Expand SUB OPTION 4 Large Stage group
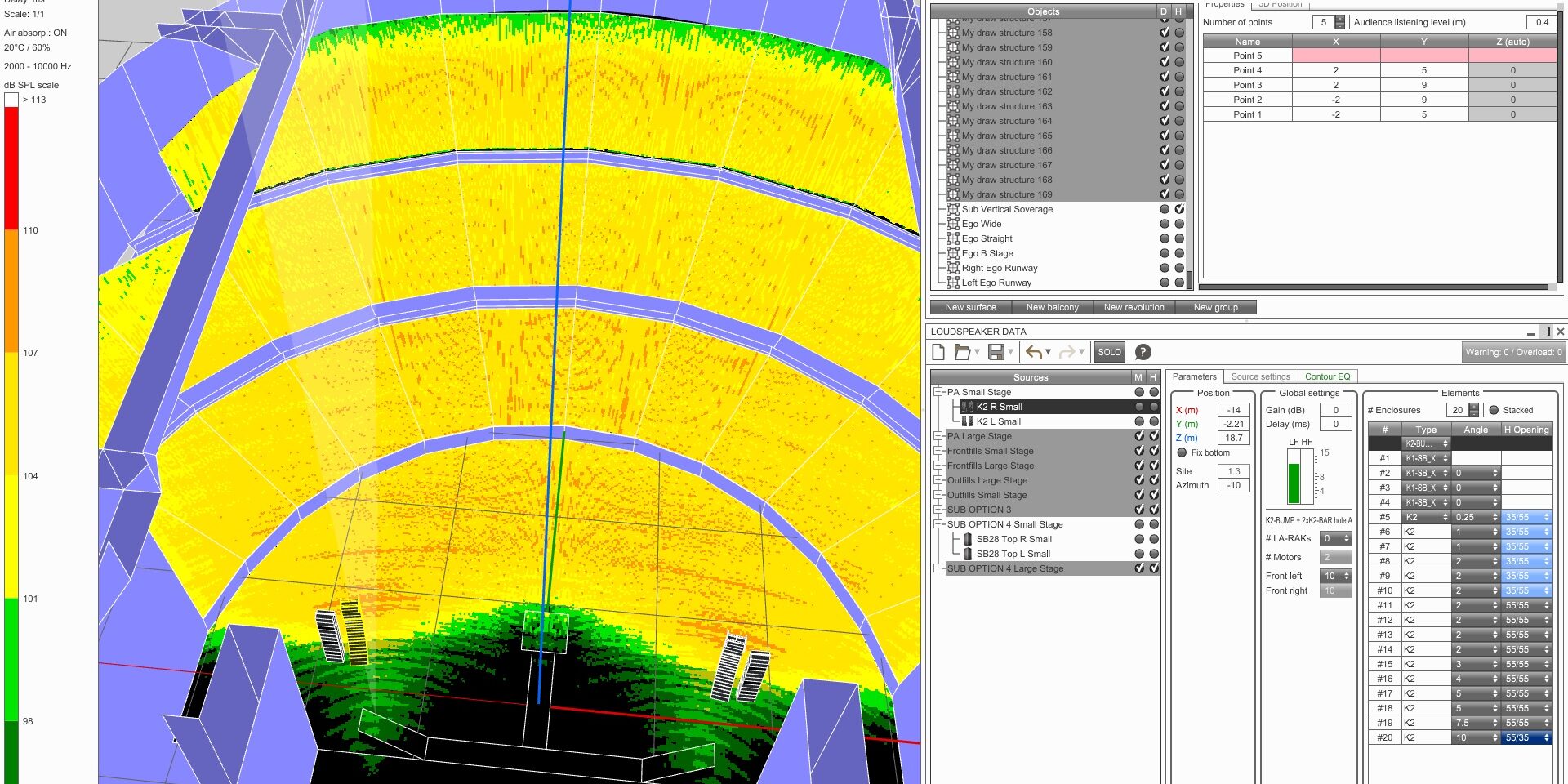This screenshot has height=784, width=1568. click(x=938, y=568)
